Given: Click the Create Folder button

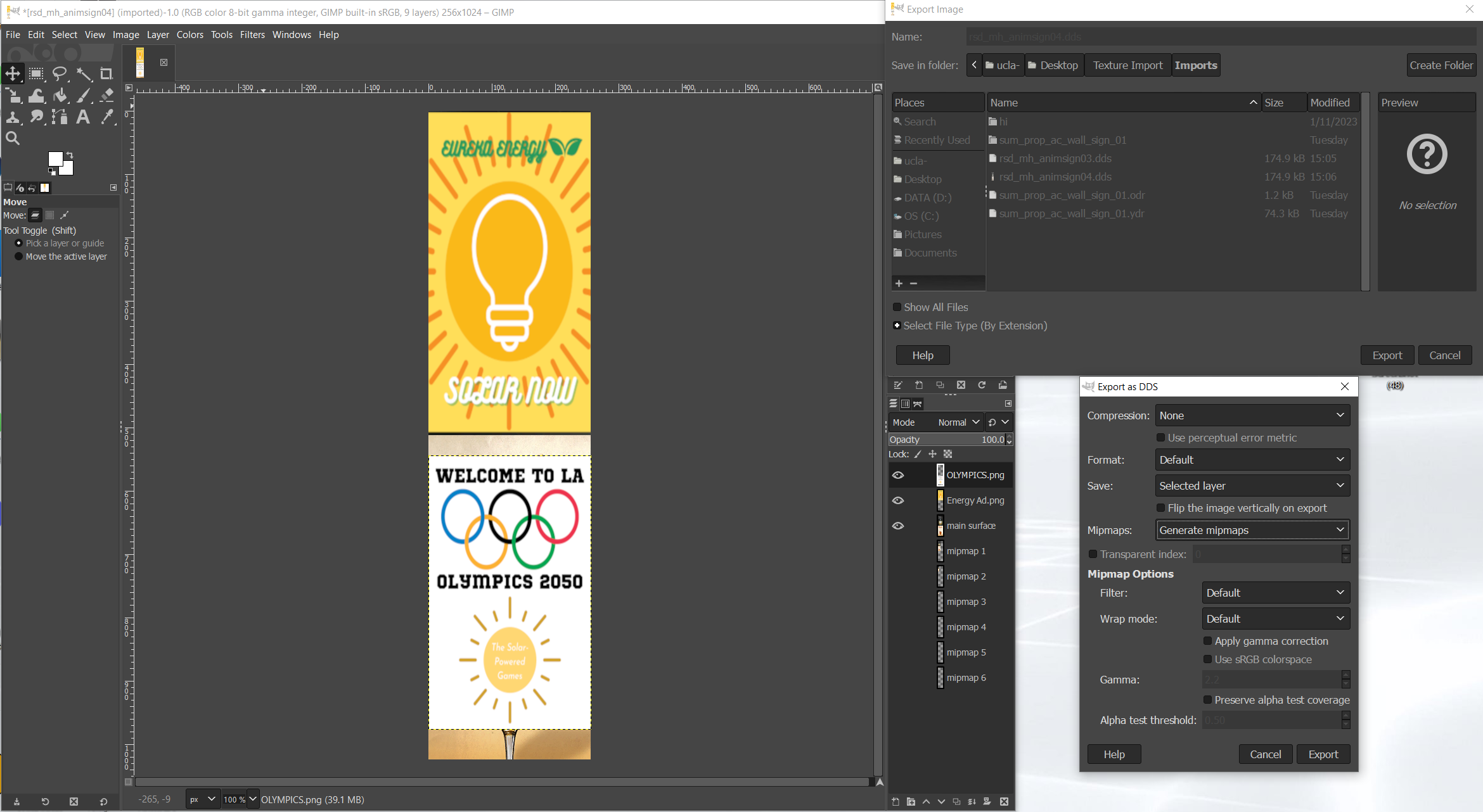Looking at the screenshot, I should (x=1441, y=65).
